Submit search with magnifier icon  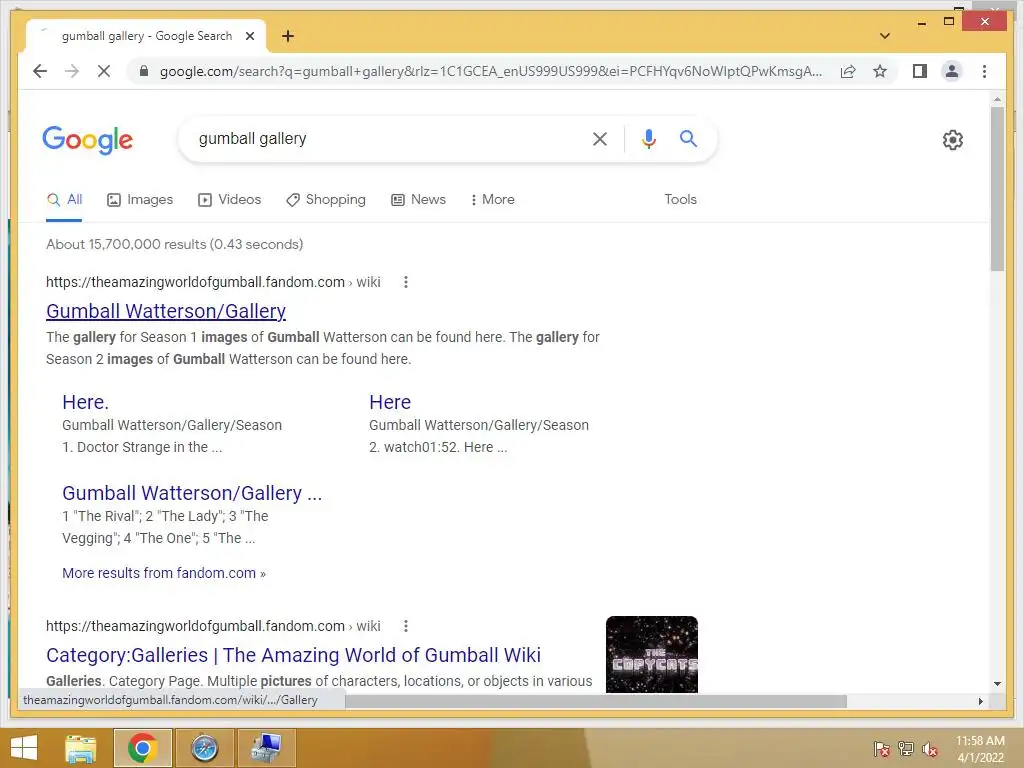688,138
